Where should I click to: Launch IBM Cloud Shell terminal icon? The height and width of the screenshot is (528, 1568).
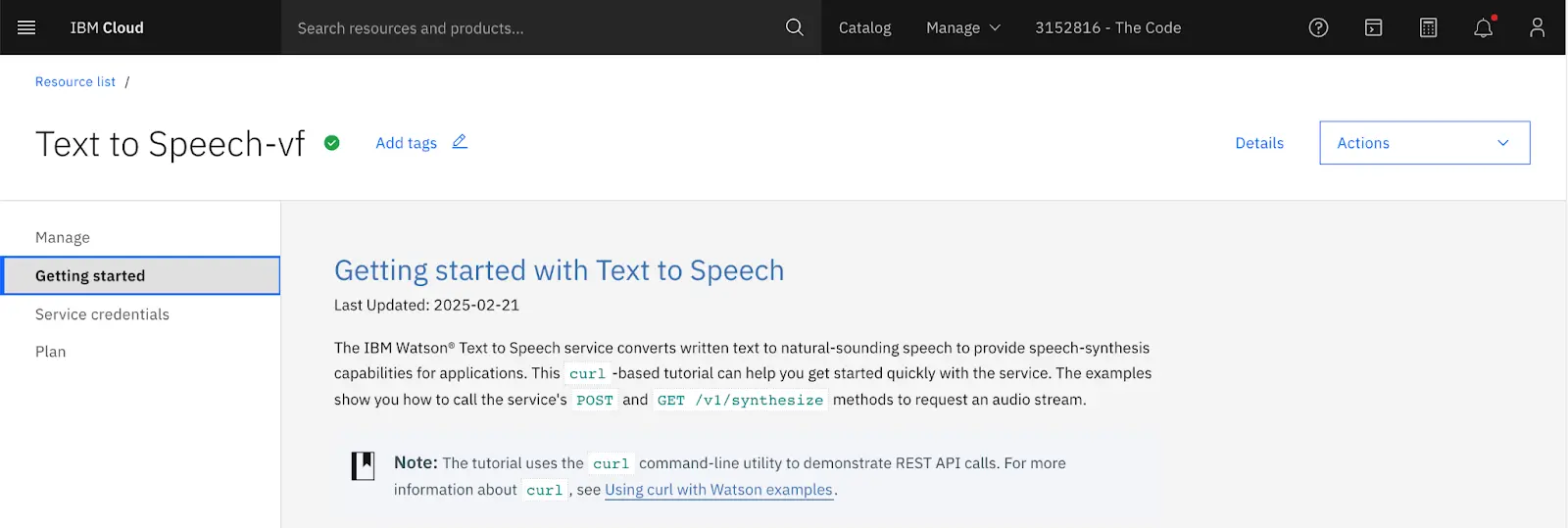pos(1374,27)
